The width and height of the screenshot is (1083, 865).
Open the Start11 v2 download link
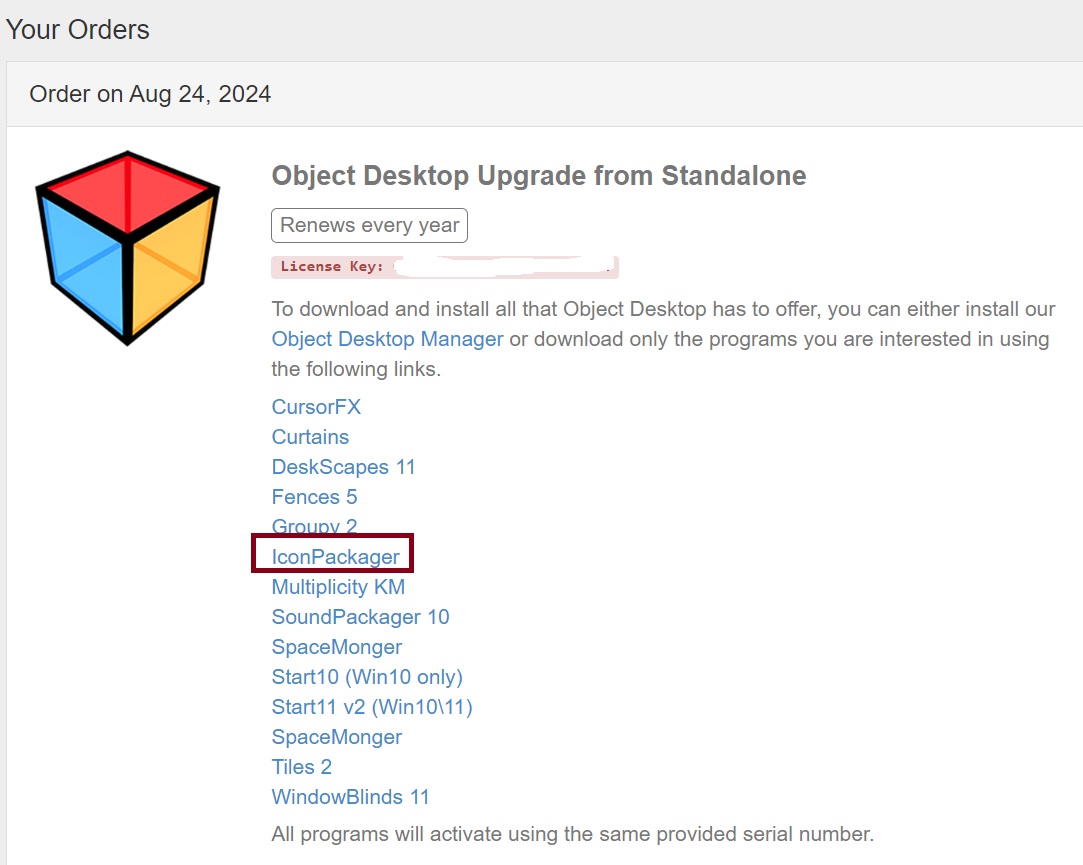click(372, 707)
